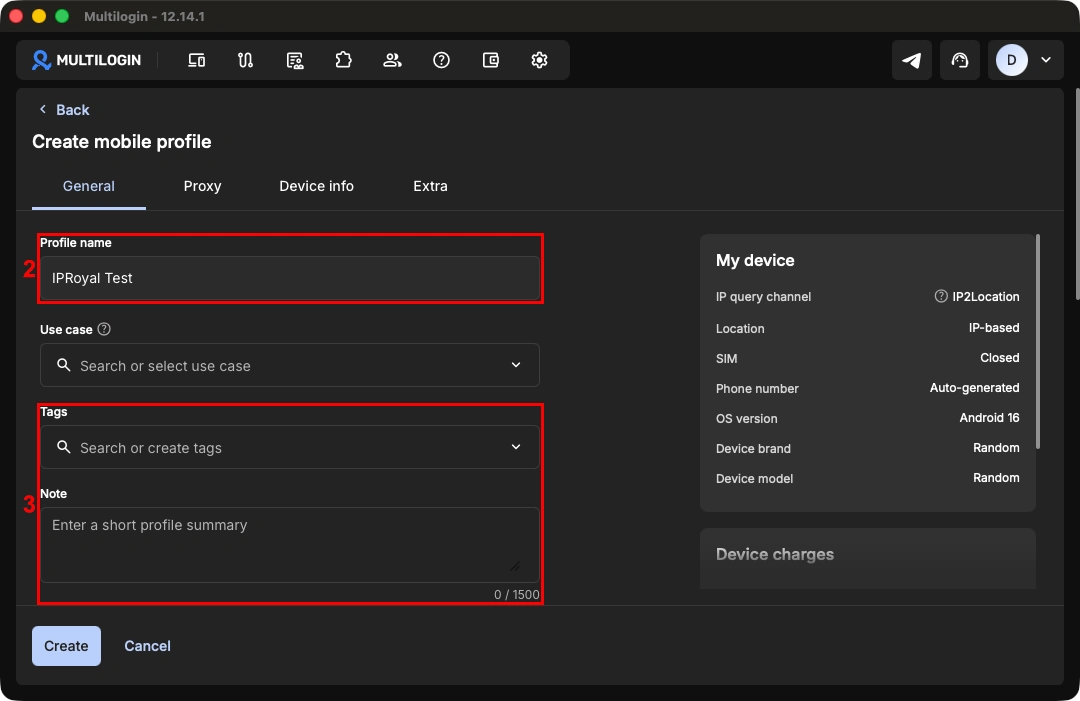Click the Cancel button

click(147, 646)
